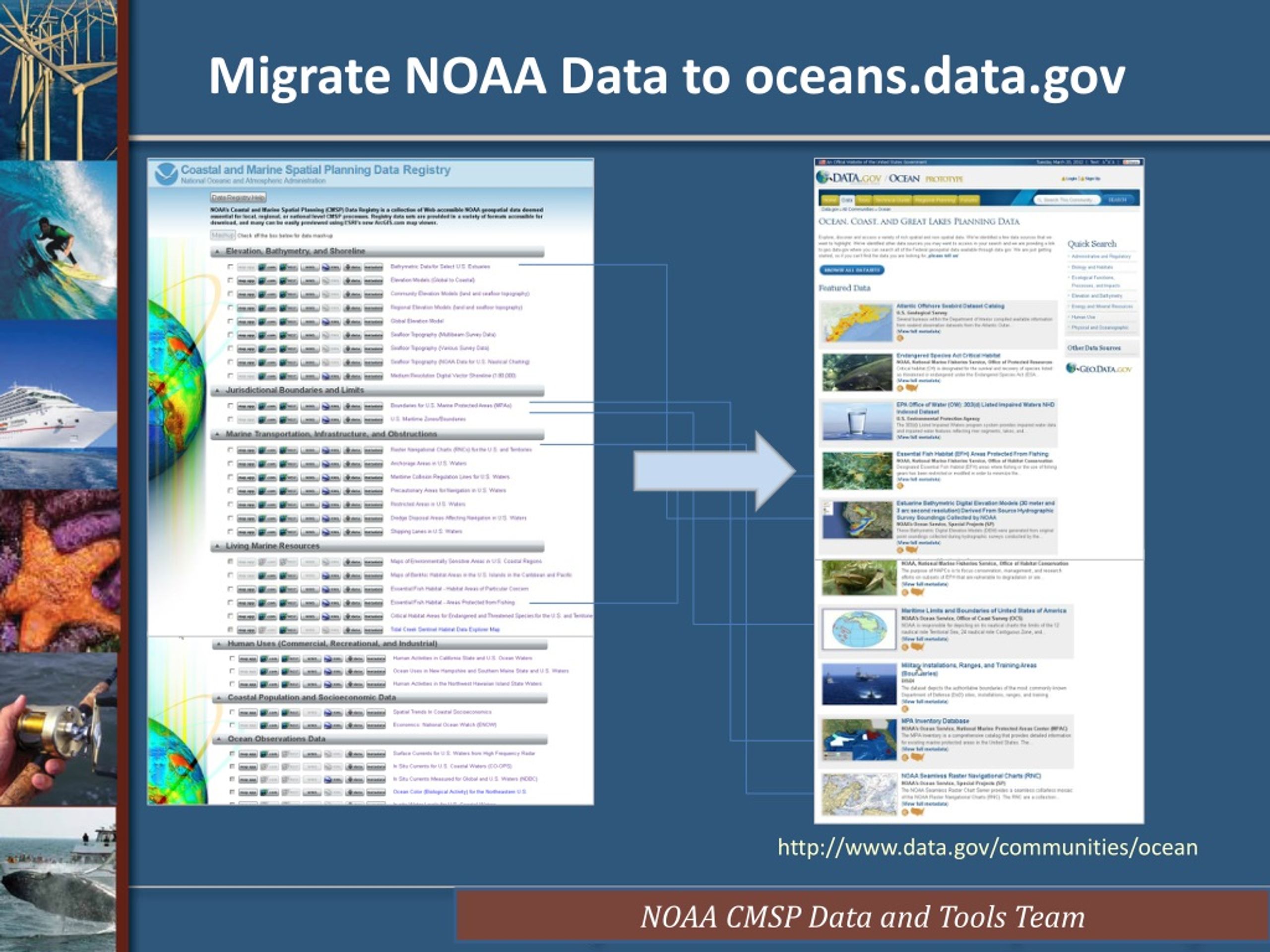This screenshot has height=952, width=1270.
Task: Check the box for Surface Currents from High Frequency Radar
Action: (x=232, y=754)
